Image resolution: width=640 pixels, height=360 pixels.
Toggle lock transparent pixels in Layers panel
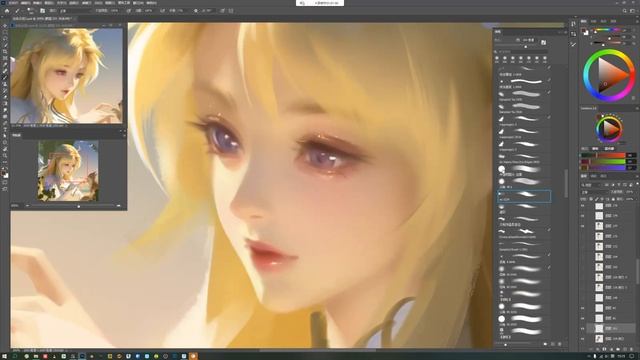coord(591,199)
